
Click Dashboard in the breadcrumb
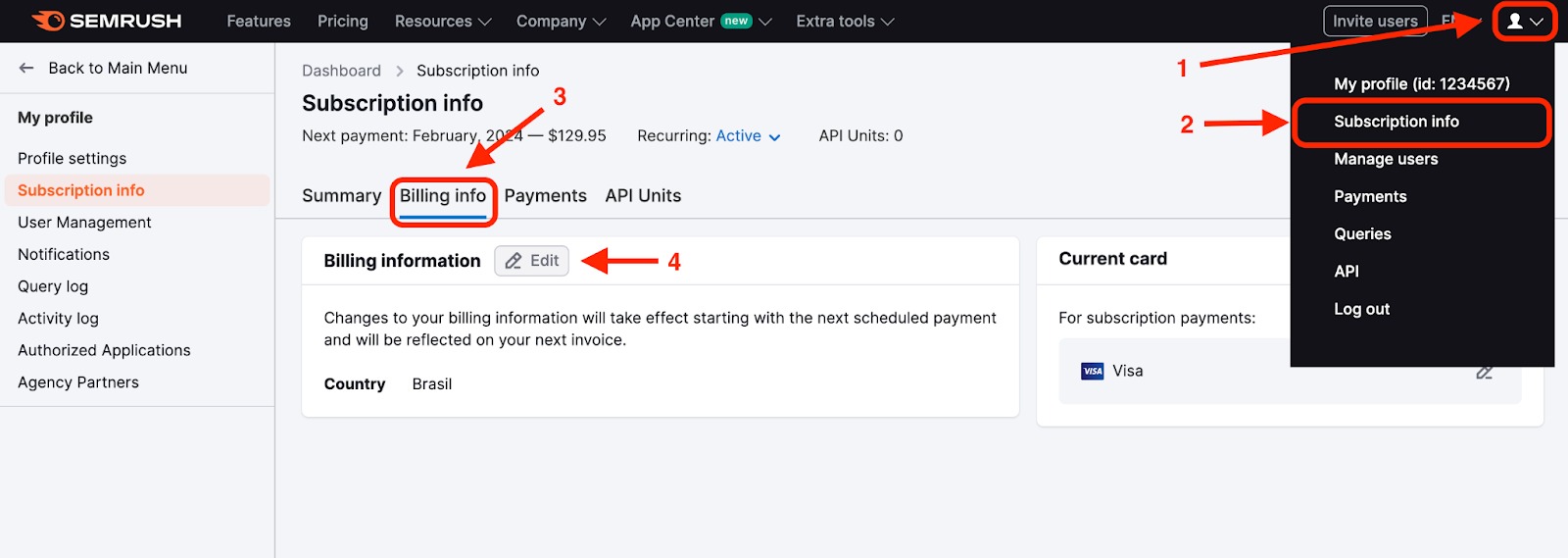coord(341,71)
